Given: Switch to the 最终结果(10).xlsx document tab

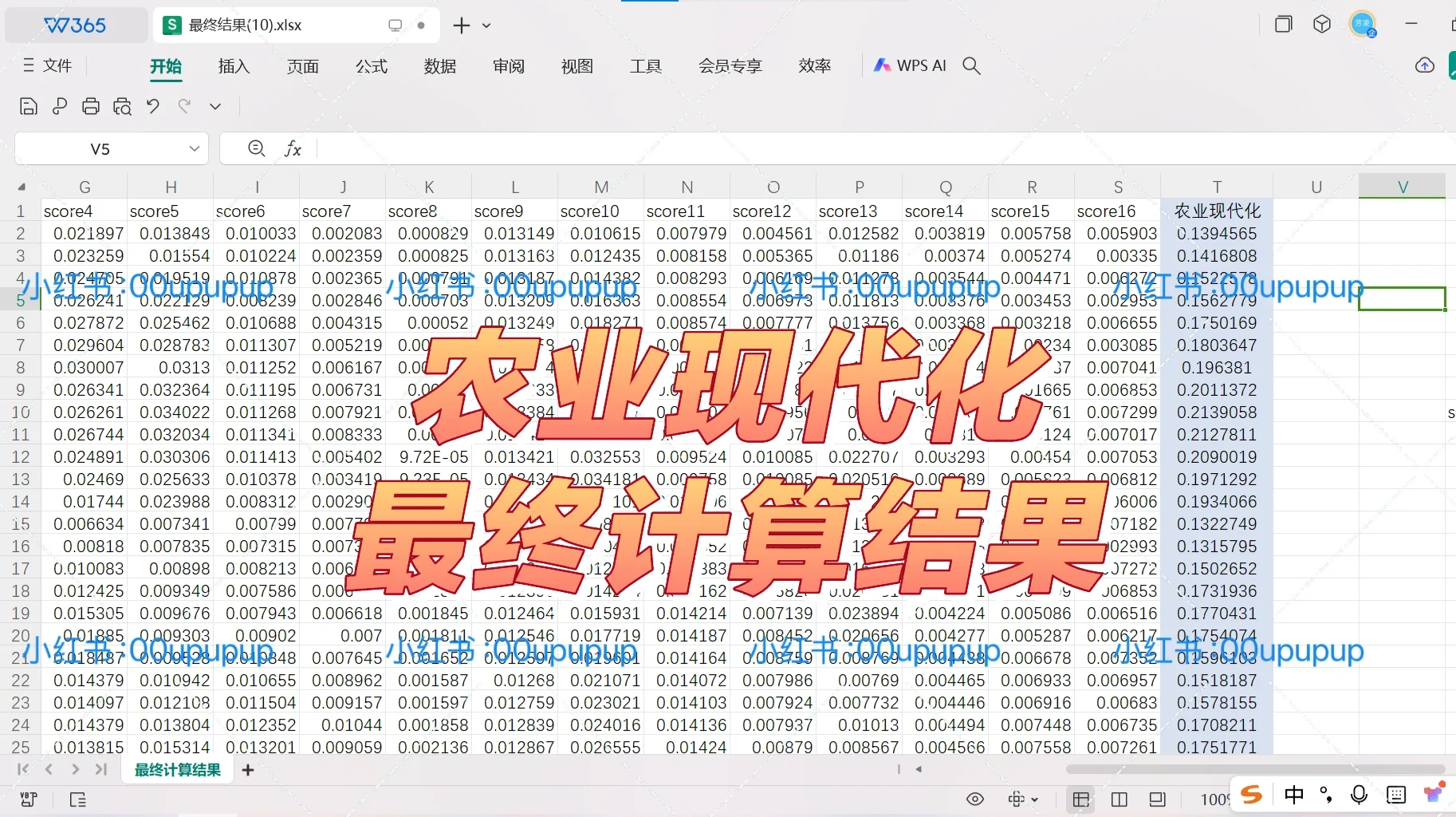Looking at the screenshot, I should click(295, 26).
